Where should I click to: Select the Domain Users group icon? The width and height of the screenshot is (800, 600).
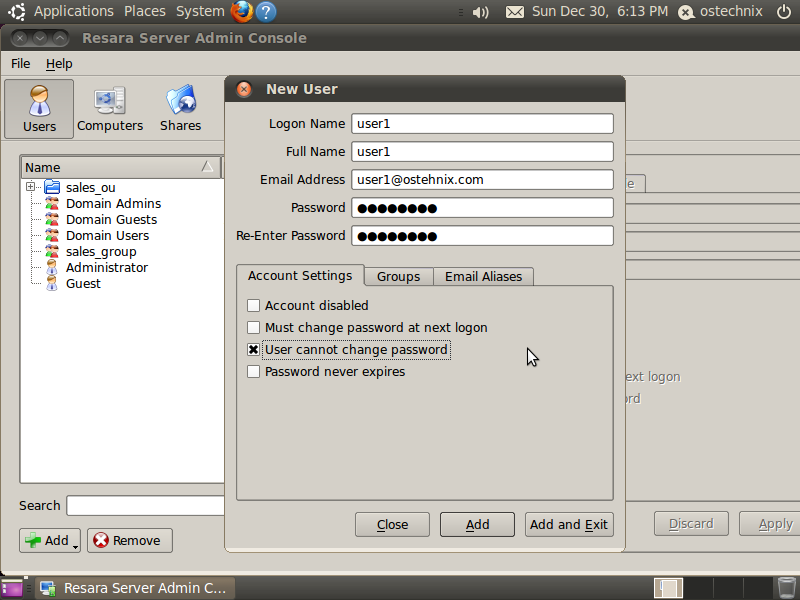52,235
